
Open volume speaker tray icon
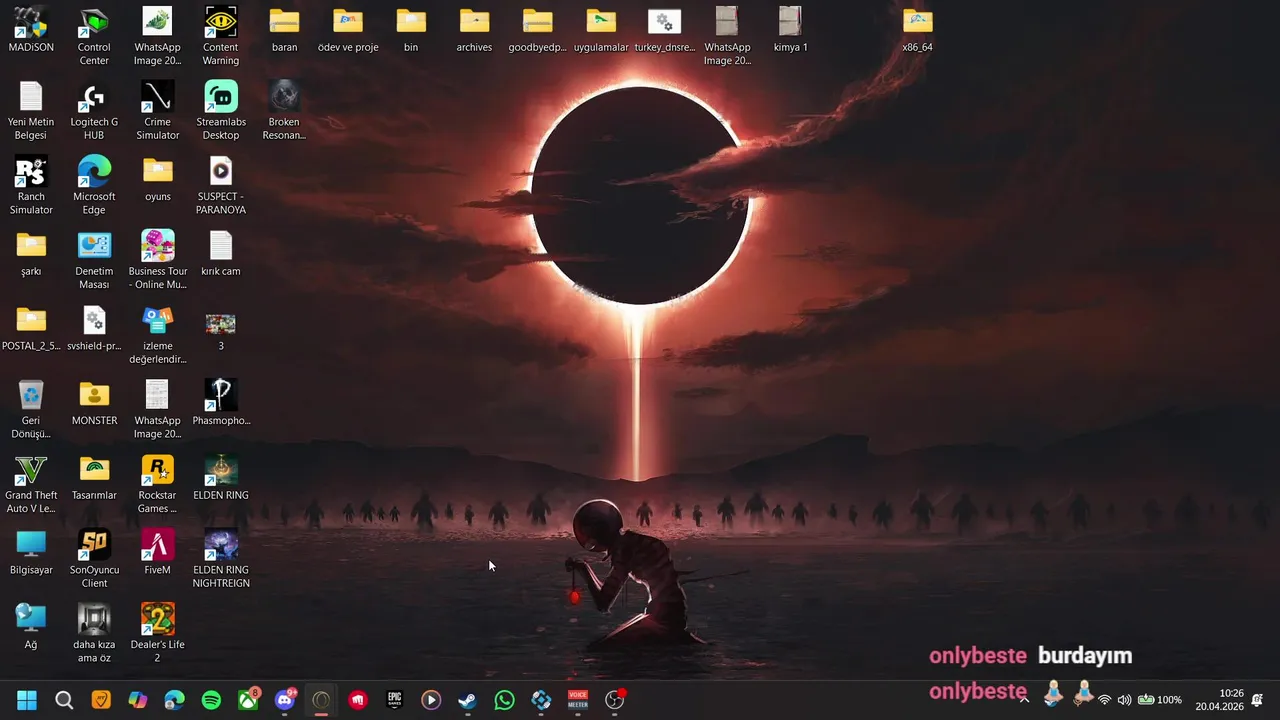click(x=1124, y=700)
